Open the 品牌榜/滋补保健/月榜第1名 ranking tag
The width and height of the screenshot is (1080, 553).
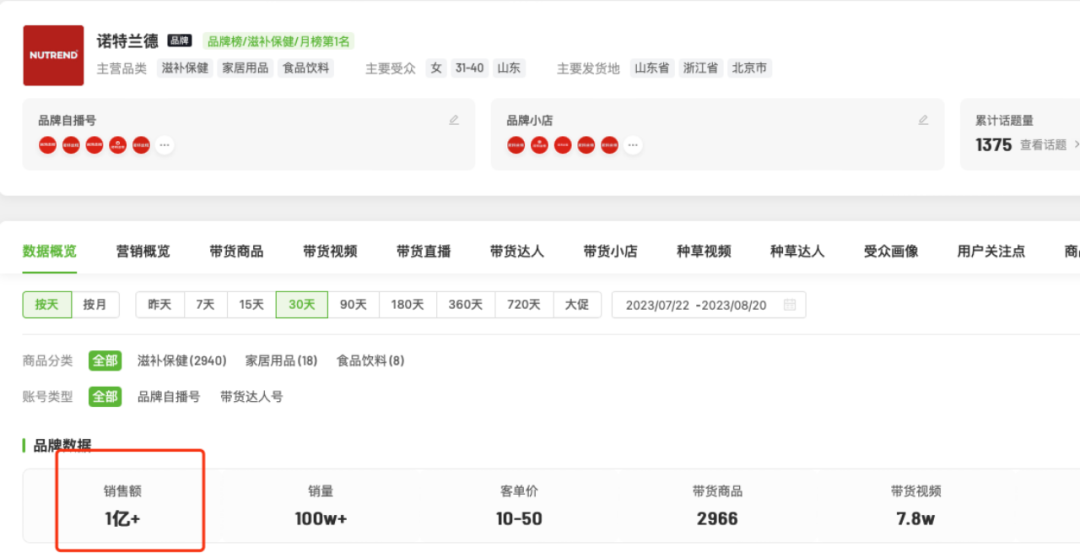(279, 41)
